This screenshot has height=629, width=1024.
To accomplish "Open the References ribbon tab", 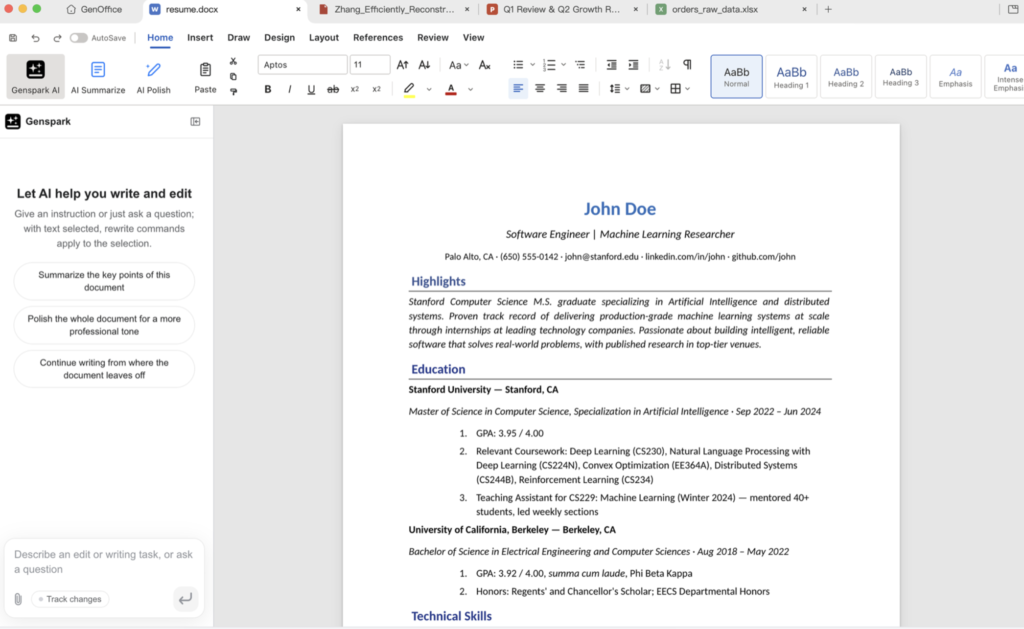I will pos(377,37).
